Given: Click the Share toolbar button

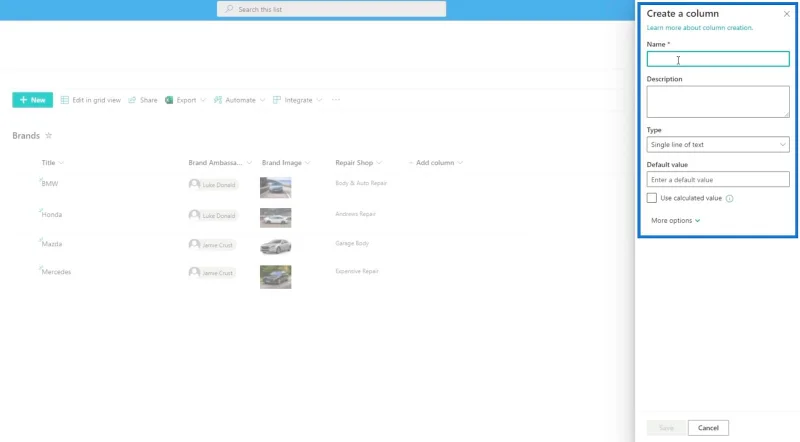Looking at the screenshot, I should 143,100.
